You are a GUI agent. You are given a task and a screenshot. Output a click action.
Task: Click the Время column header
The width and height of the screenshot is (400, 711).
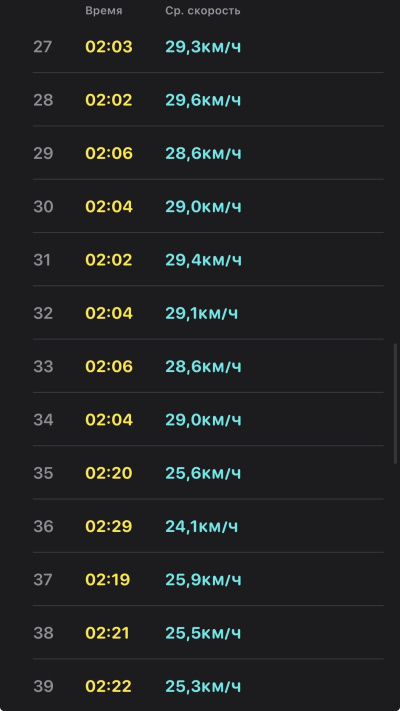pos(104,11)
